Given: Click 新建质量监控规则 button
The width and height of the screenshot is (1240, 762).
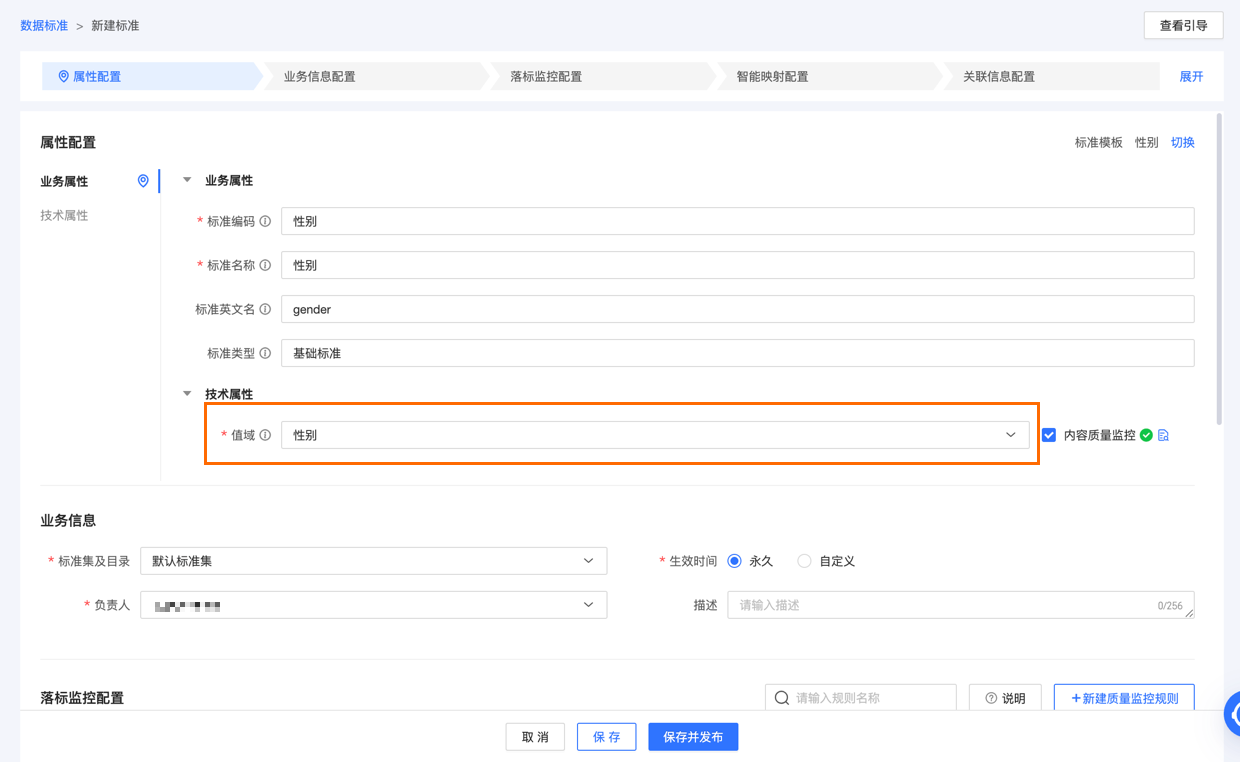Looking at the screenshot, I should click(x=1124, y=698).
